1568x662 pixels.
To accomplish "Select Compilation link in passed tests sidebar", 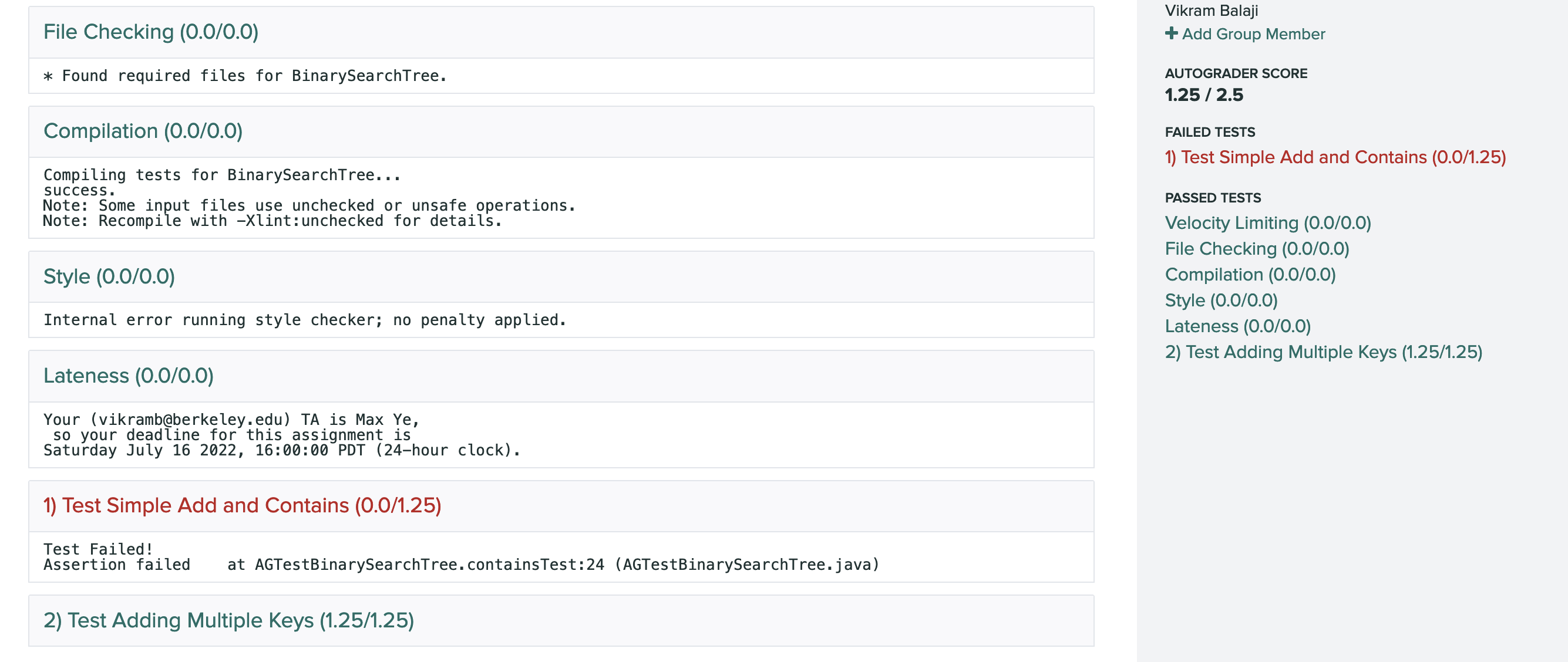I will pyautogui.click(x=1250, y=275).
